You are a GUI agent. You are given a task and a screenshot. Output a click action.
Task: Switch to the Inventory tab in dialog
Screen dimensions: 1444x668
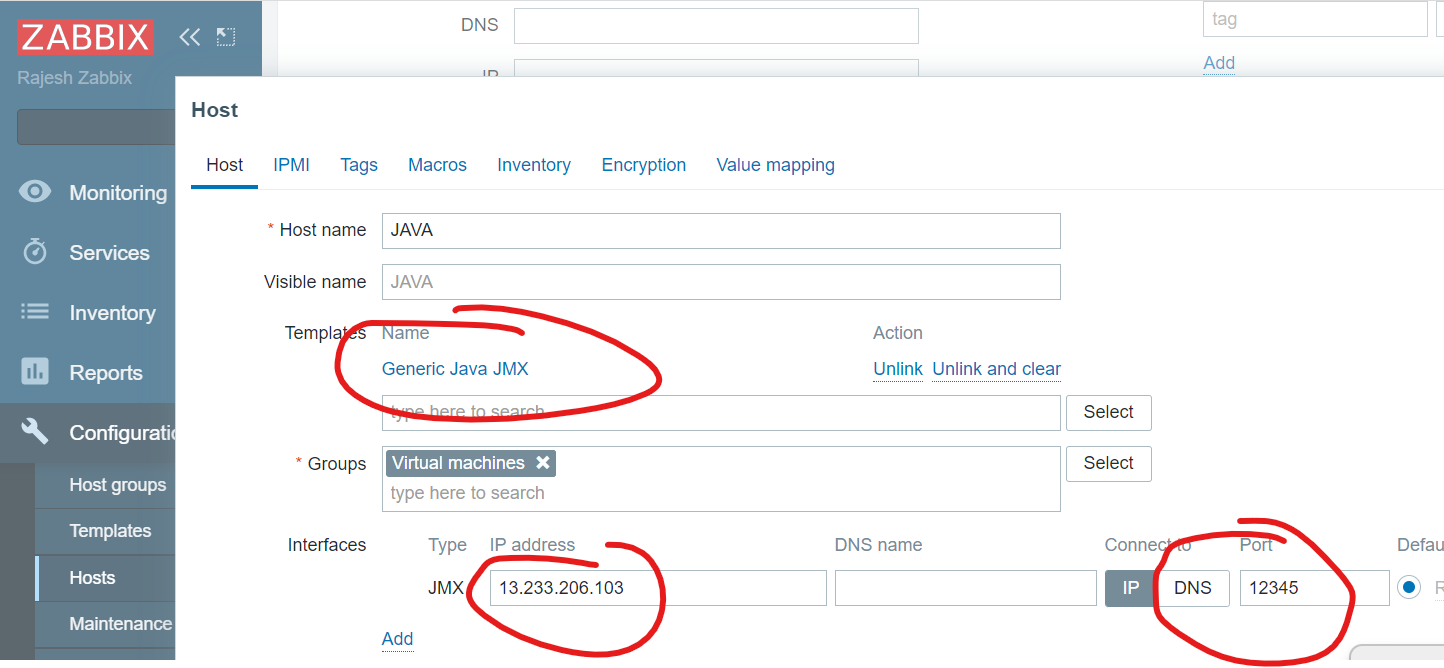coord(534,165)
